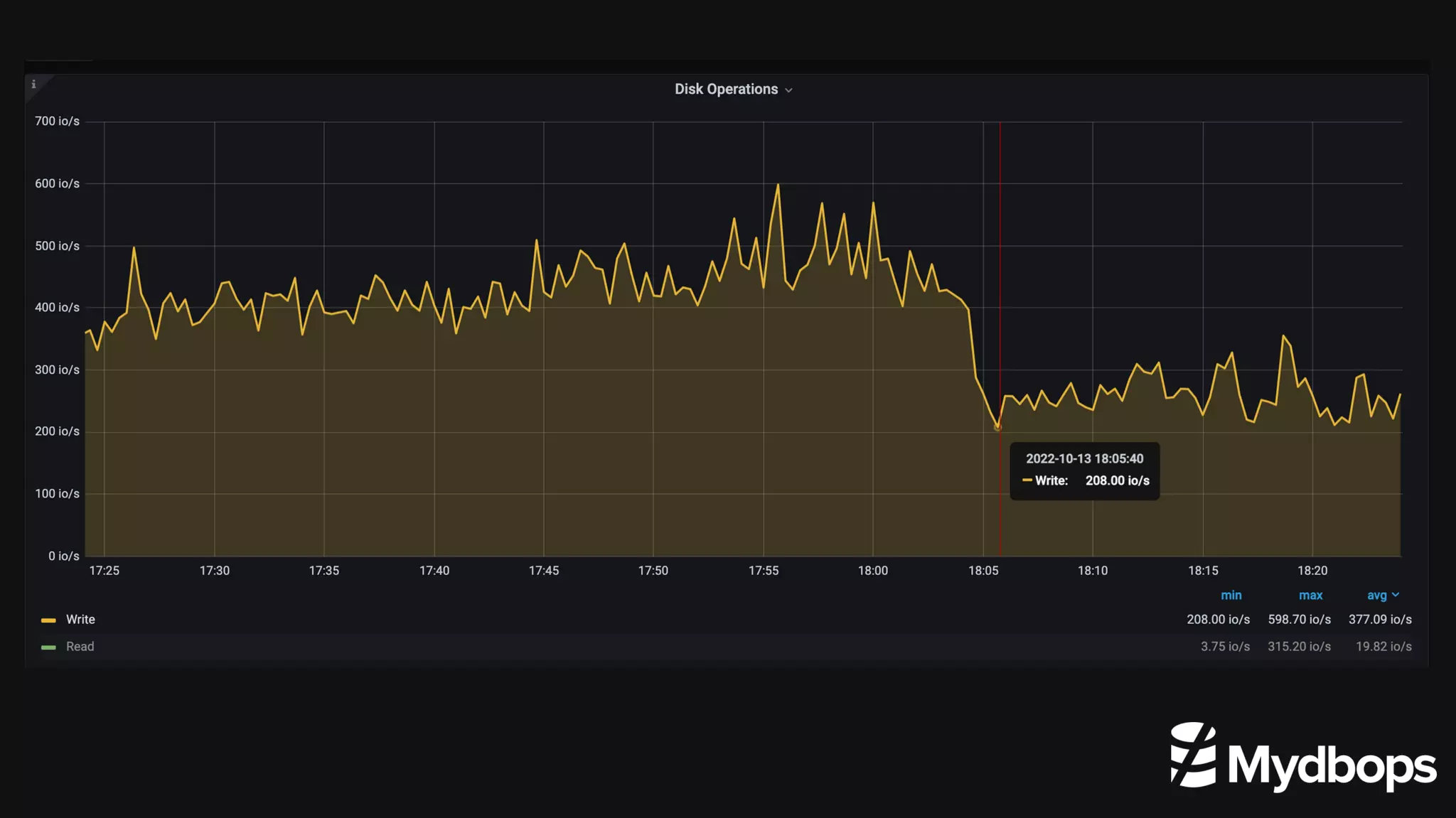
Task: Click the chevron beside Disk Operations
Action: coord(788,90)
